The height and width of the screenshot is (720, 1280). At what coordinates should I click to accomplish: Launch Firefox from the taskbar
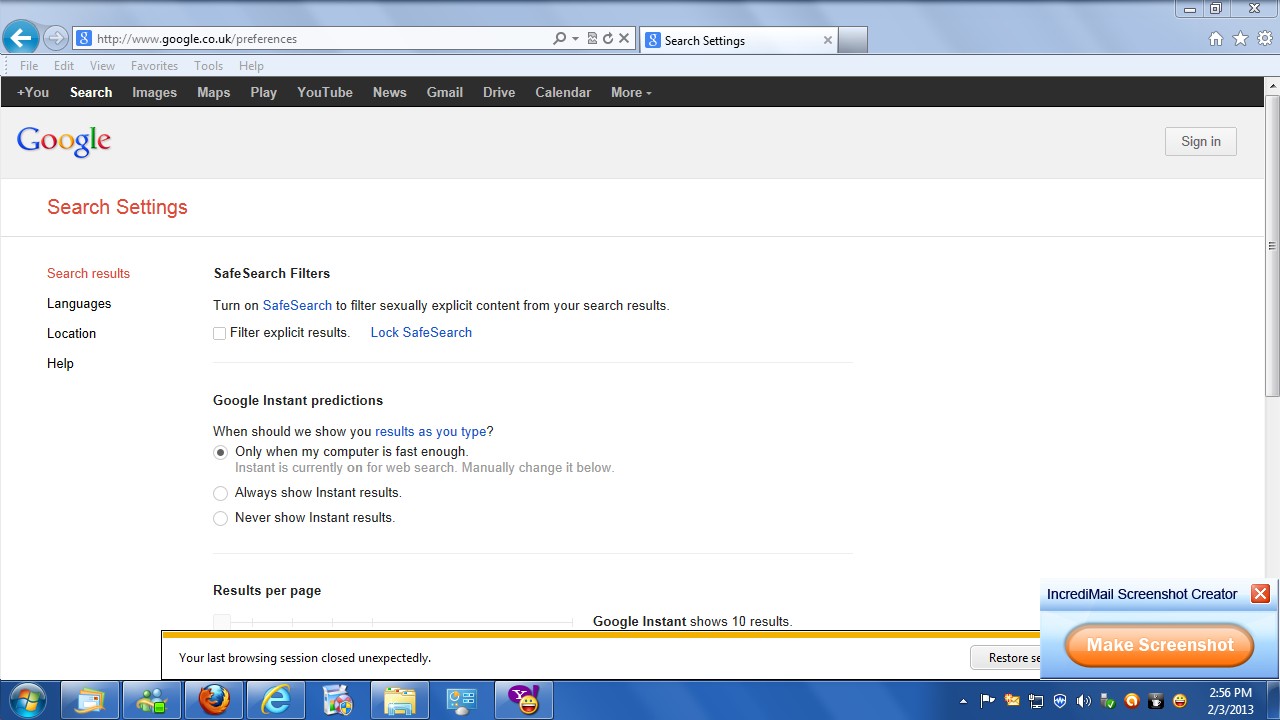[x=214, y=700]
